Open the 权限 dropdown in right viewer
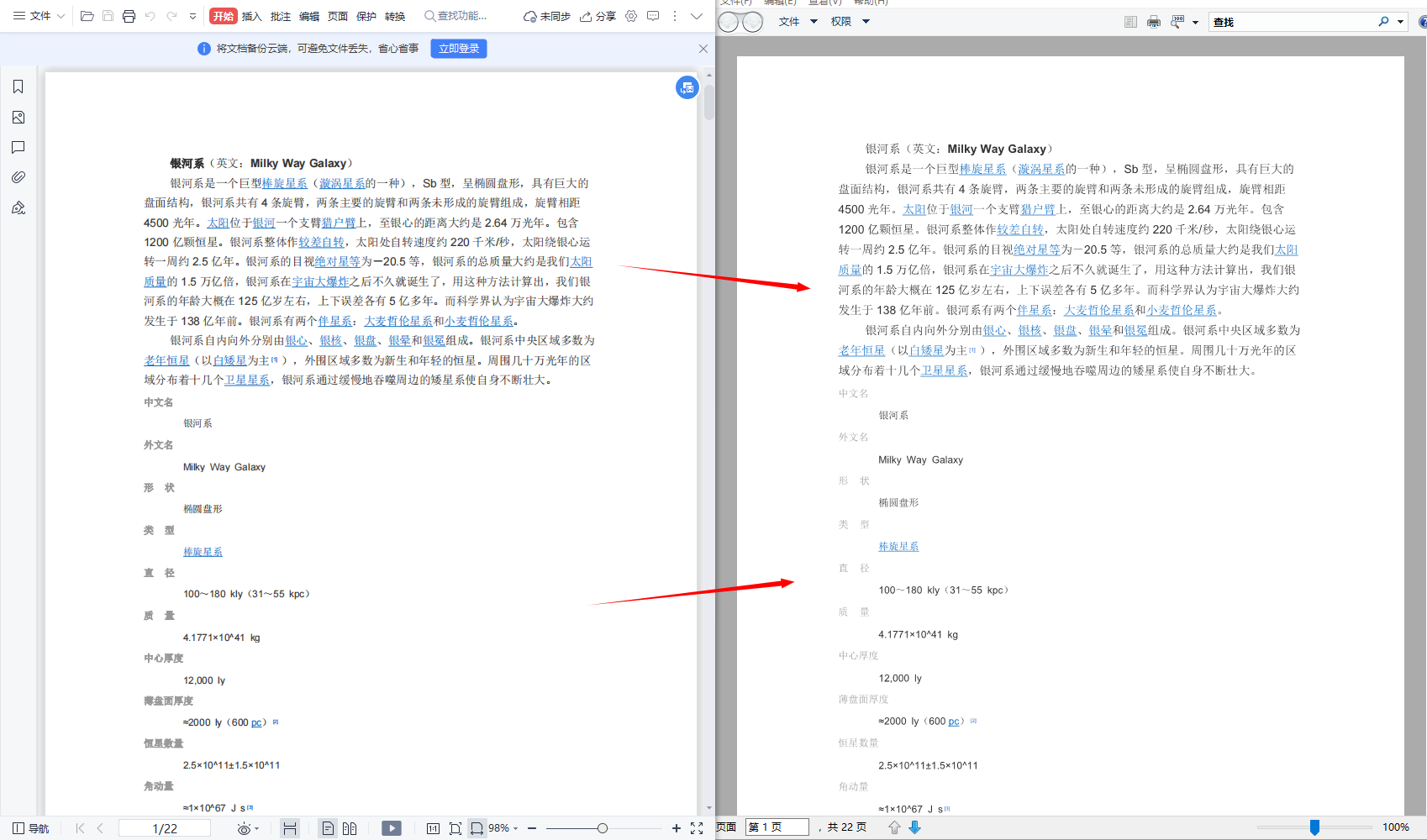This screenshot has width=1427, height=840. point(849,21)
